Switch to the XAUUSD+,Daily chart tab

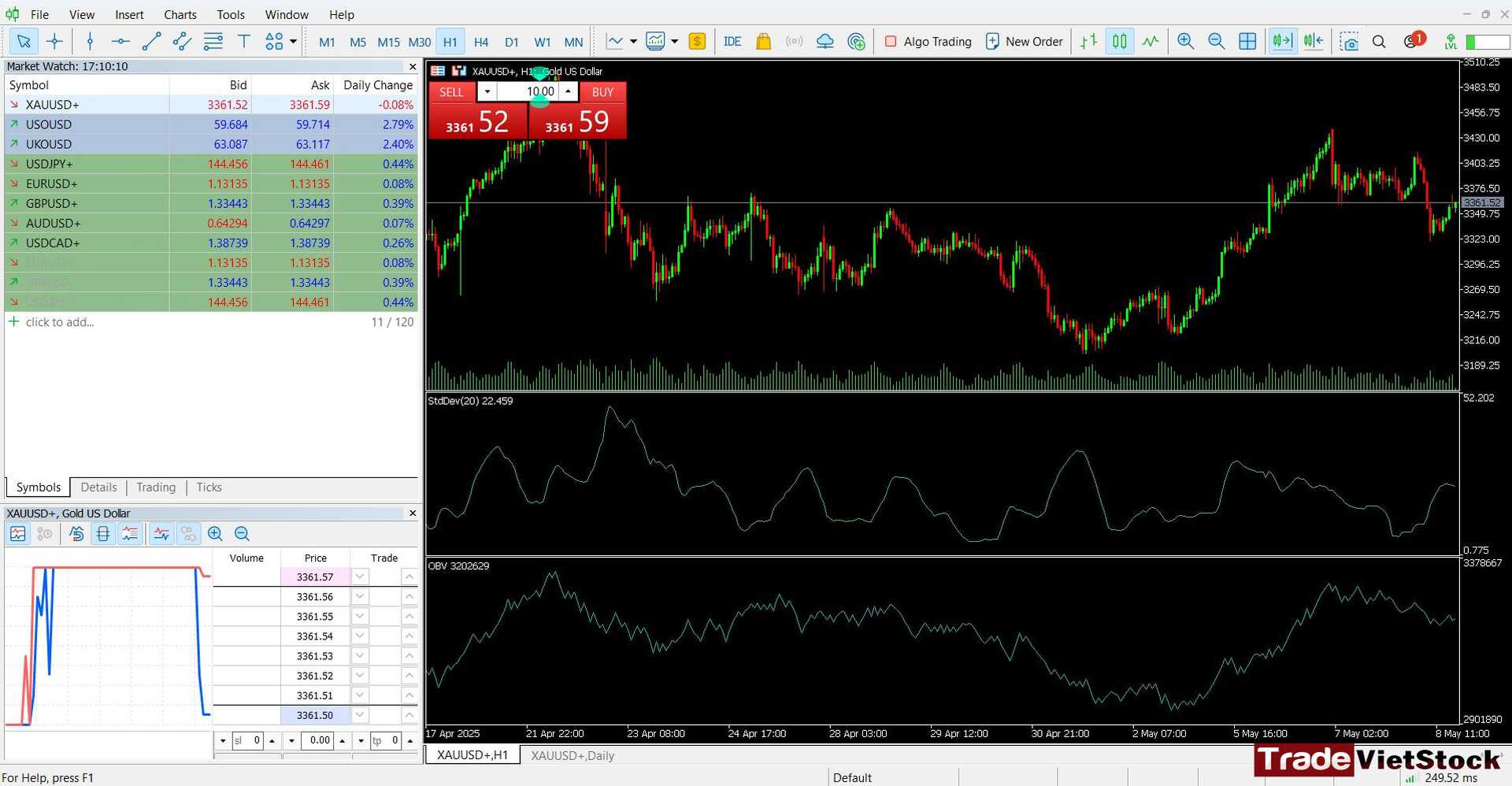573,755
